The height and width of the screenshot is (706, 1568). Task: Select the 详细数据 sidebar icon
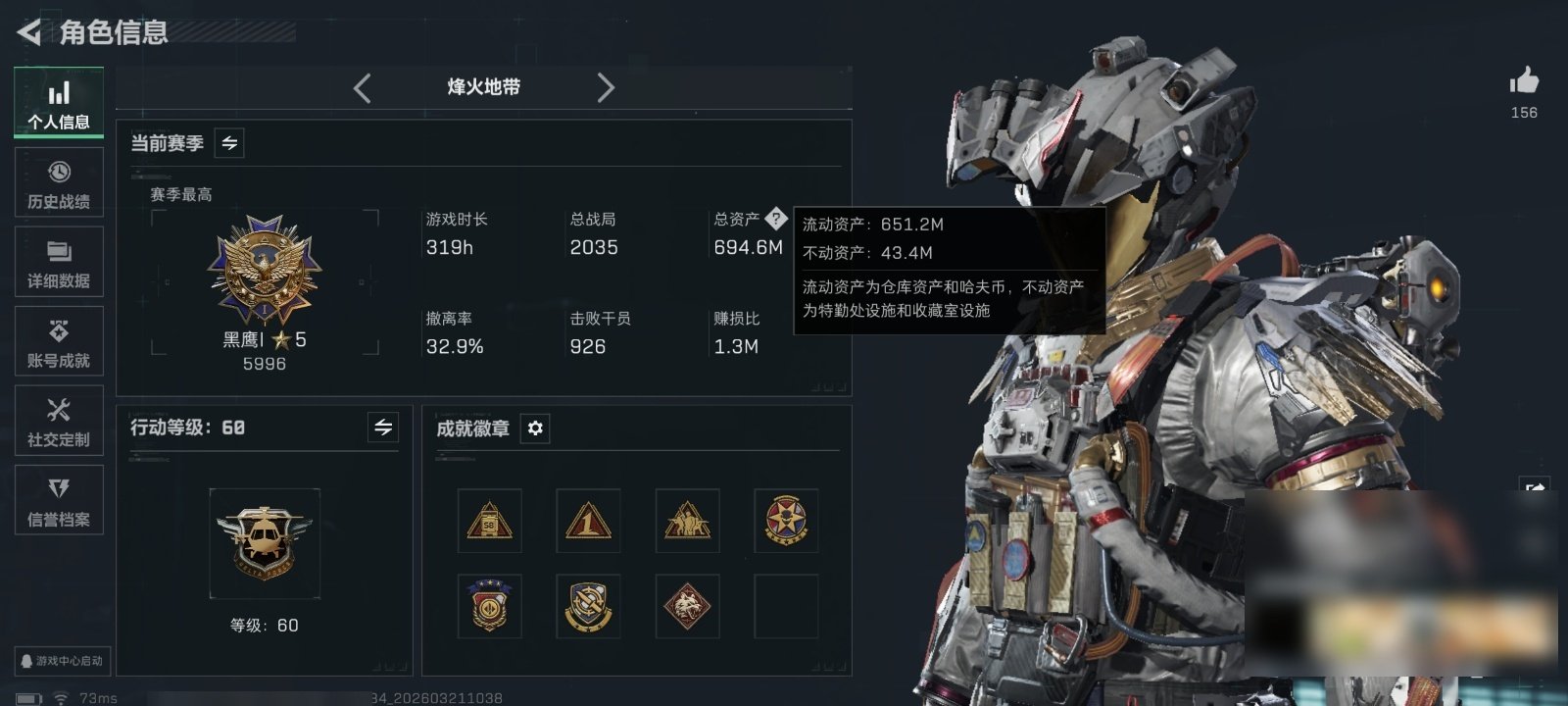pos(59,262)
